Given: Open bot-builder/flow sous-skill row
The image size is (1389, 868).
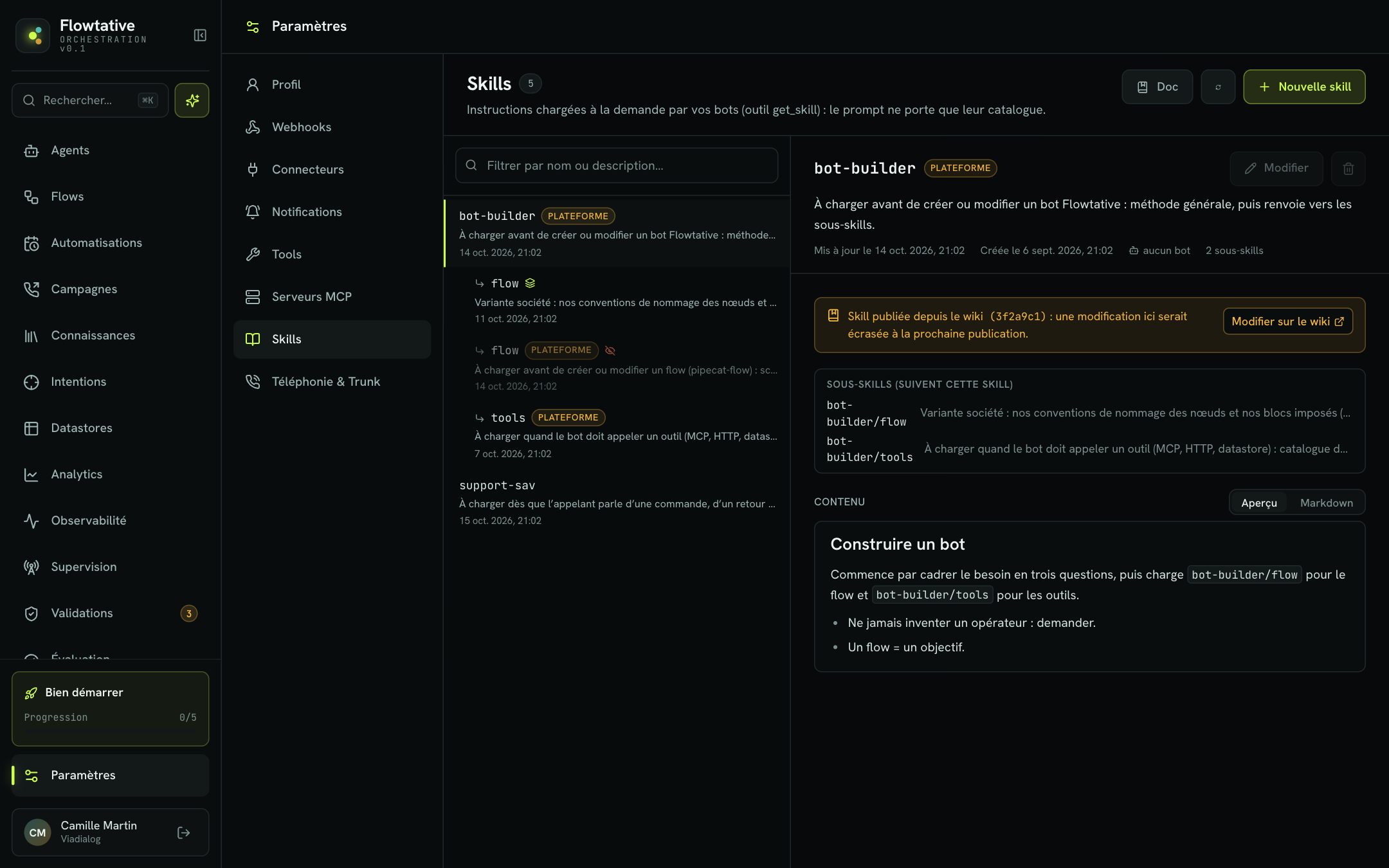Looking at the screenshot, I should [1089, 413].
